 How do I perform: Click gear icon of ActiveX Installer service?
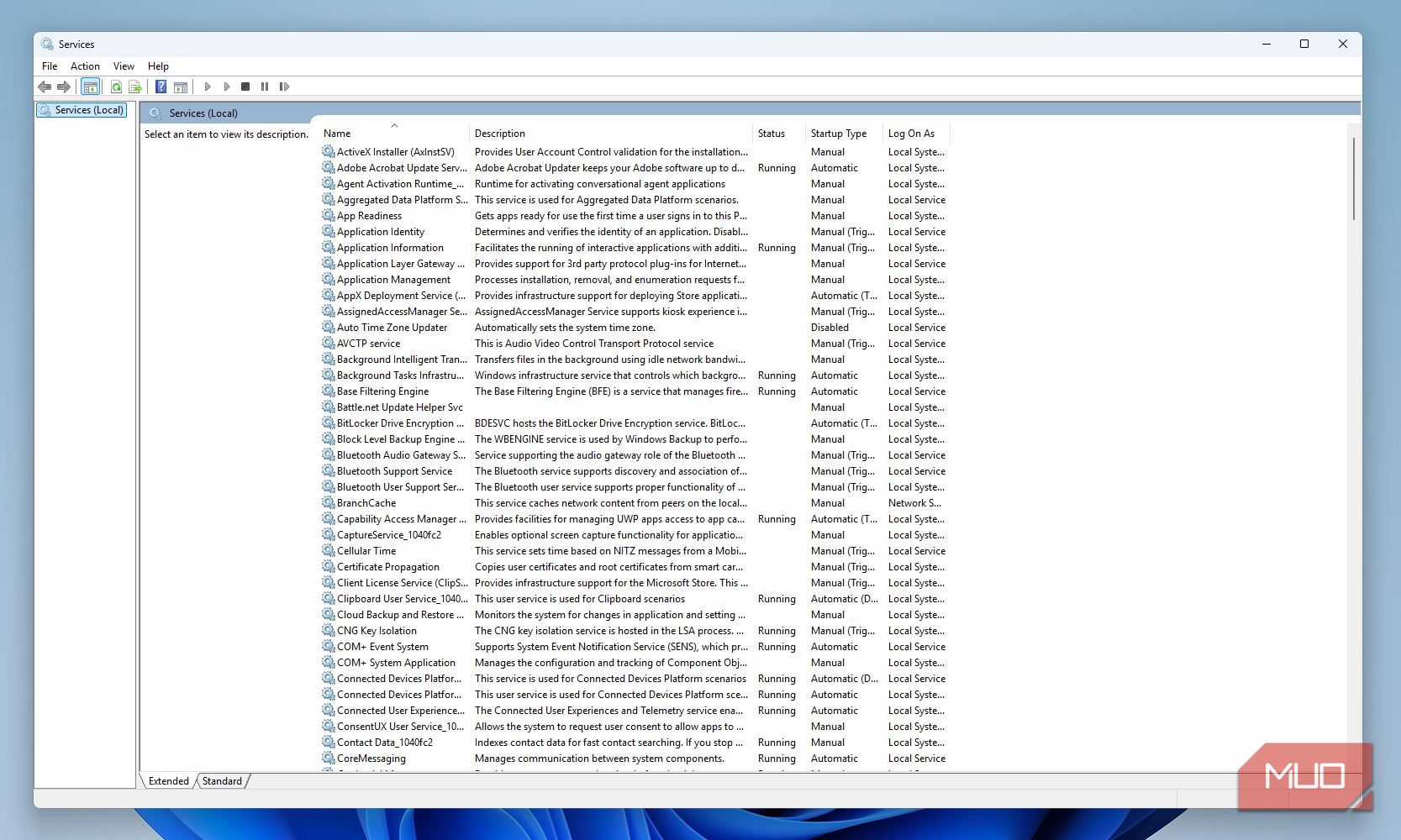[329, 151]
